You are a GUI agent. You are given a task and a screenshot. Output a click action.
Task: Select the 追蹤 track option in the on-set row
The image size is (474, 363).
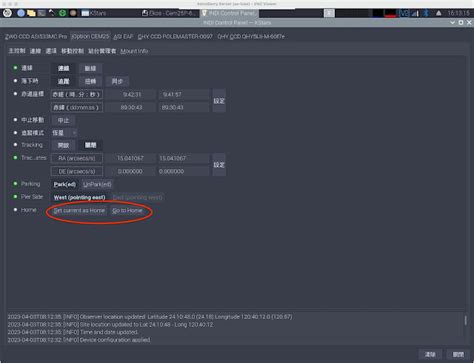[63, 81]
